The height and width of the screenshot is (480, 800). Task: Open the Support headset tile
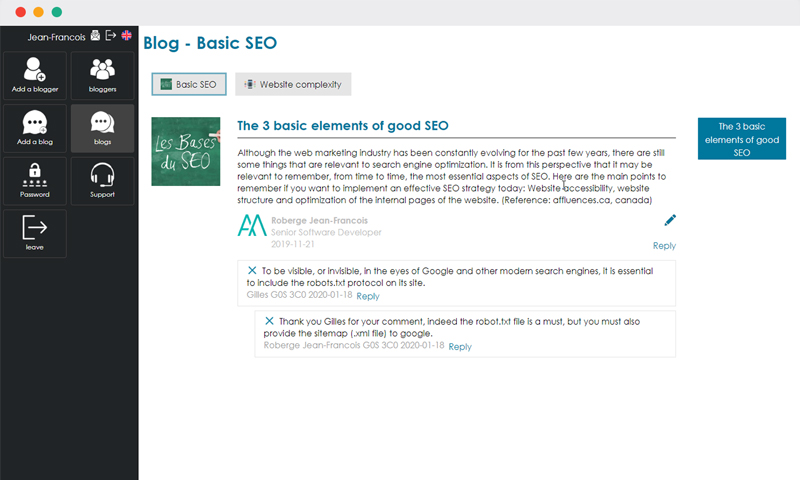click(x=103, y=181)
